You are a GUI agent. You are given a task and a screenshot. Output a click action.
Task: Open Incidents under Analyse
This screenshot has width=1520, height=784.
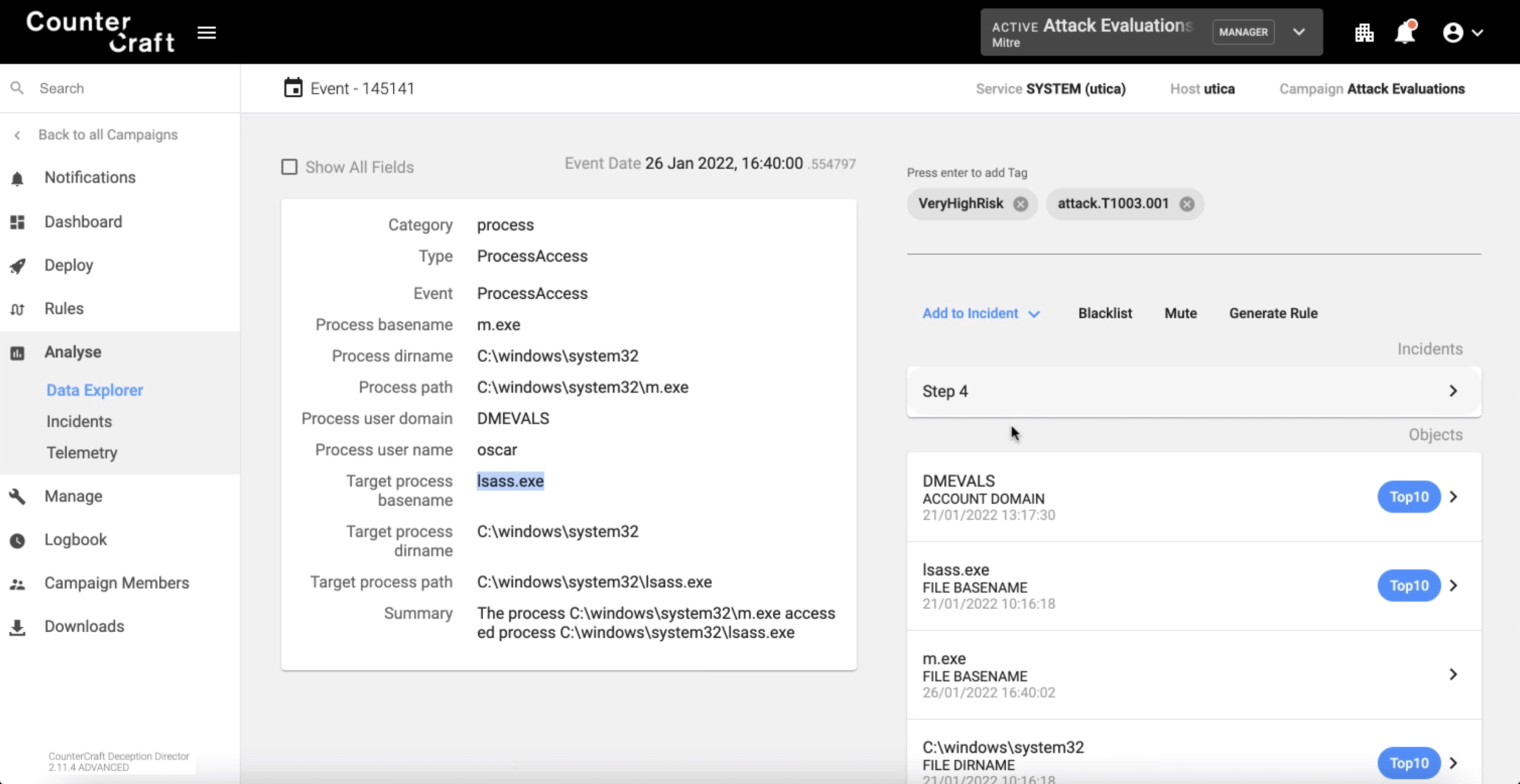point(79,421)
